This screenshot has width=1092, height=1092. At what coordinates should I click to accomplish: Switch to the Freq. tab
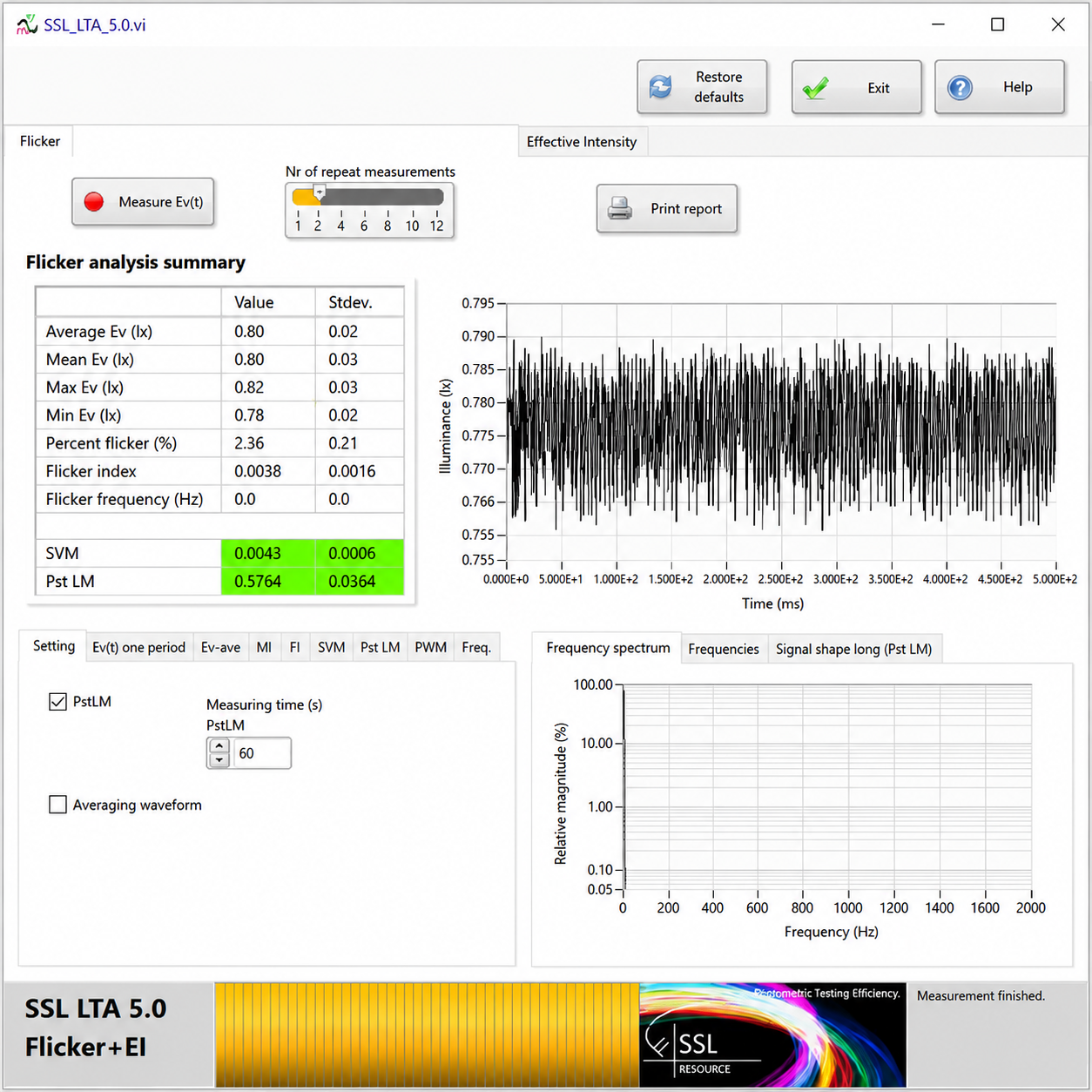click(x=476, y=647)
